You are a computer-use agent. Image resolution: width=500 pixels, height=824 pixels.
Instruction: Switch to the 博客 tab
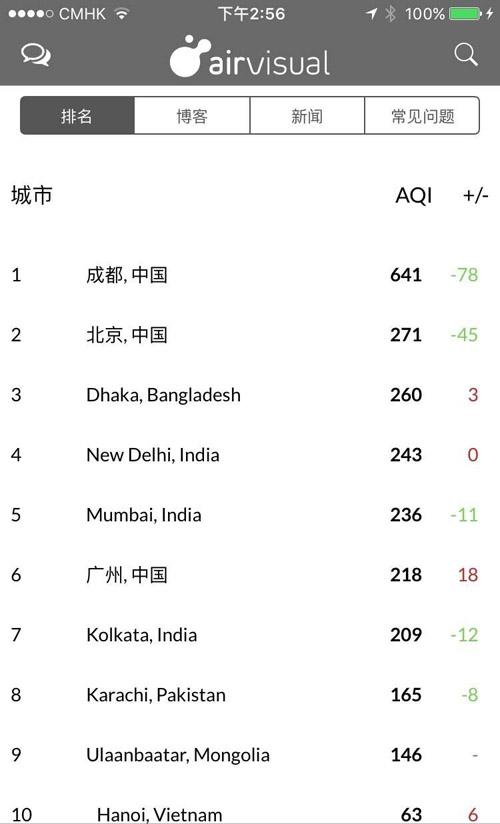(x=192, y=116)
